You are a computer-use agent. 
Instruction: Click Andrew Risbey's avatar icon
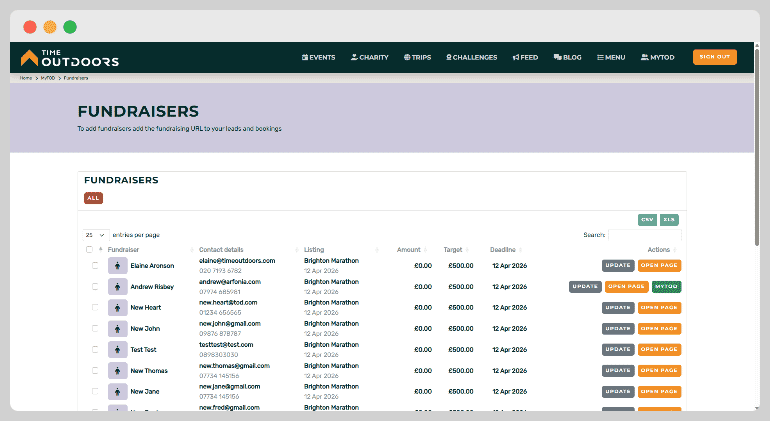[117, 287]
